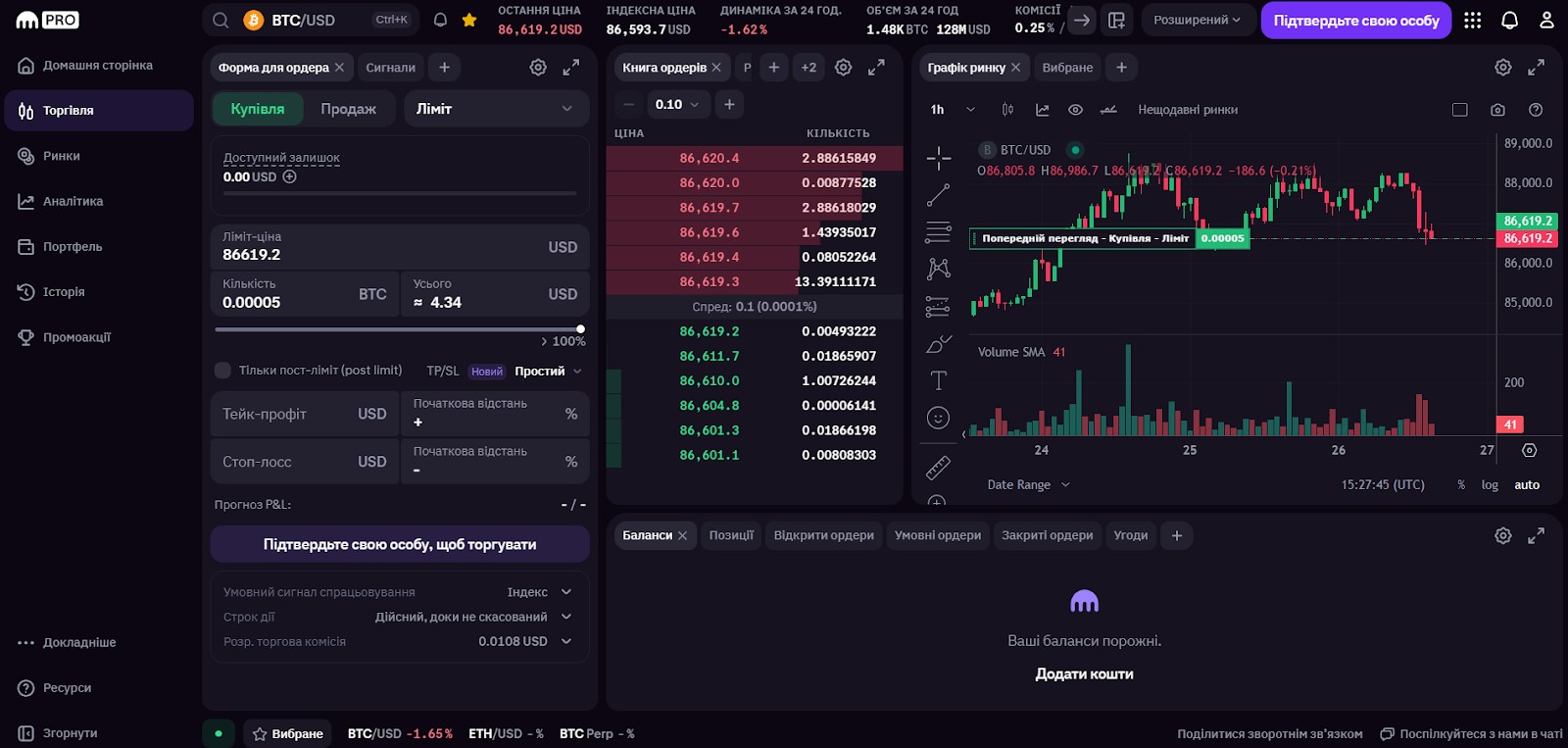Select the pattern drawing tool
Image resolution: width=1568 pixels, height=748 pixels.
[938, 269]
